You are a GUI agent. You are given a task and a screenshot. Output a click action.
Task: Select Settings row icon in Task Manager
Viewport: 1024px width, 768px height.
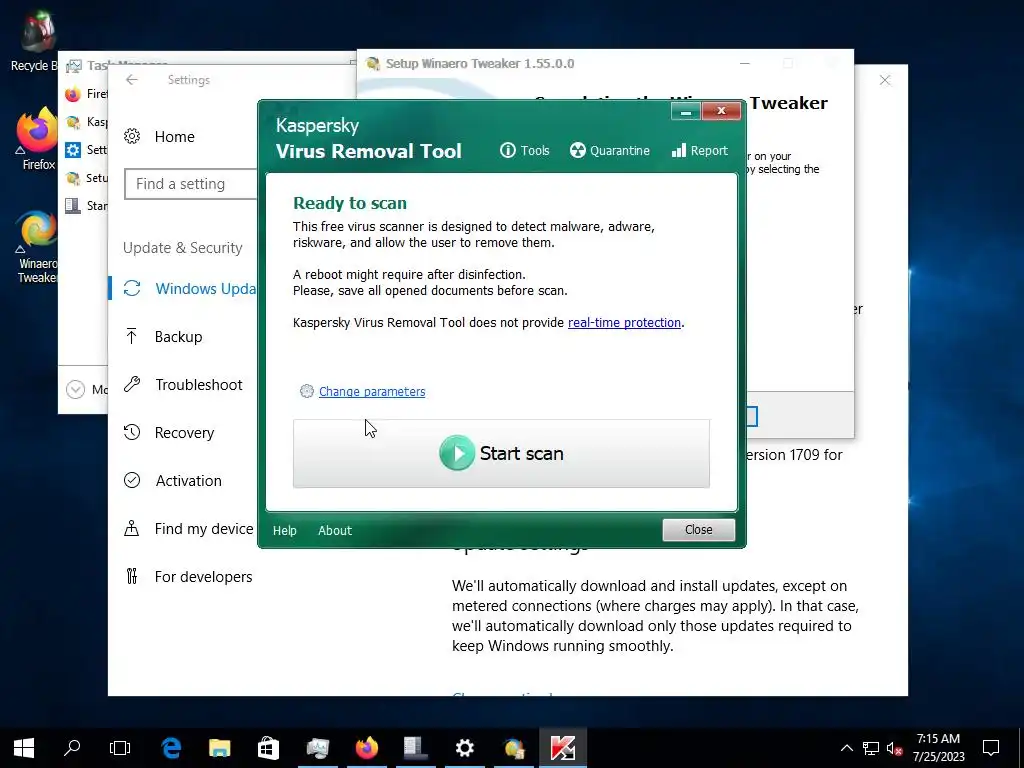(73, 150)
